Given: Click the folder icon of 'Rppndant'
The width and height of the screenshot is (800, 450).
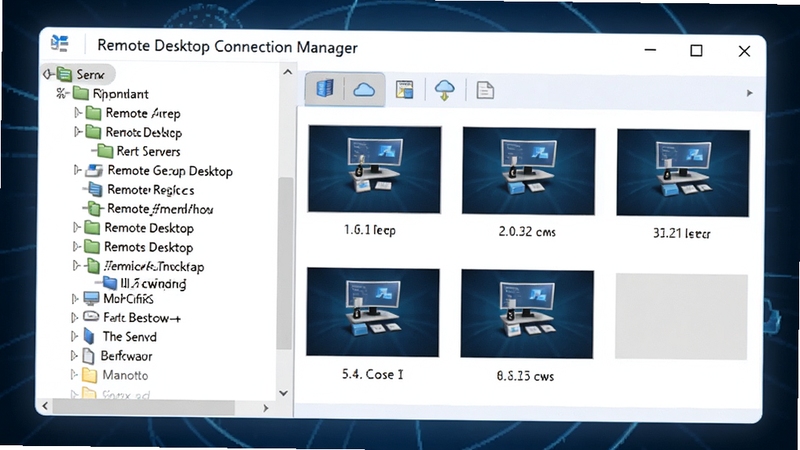Looking at the screenshot, I should [81, 93].
